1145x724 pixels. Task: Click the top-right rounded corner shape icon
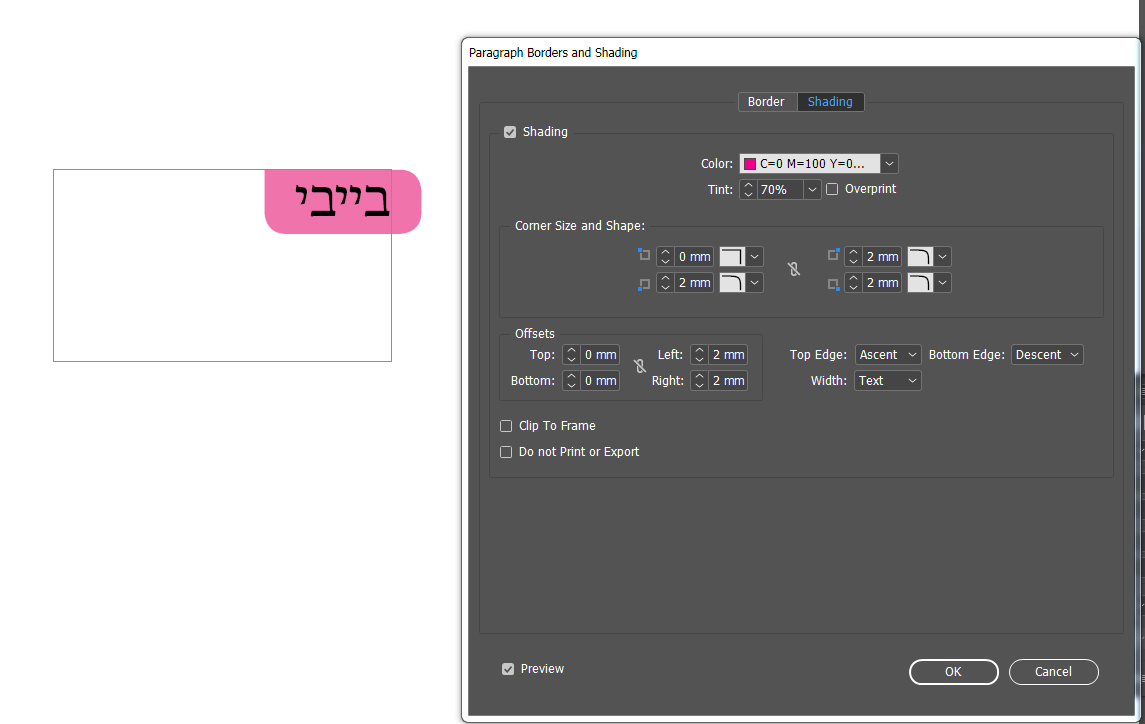coord(920,256)
